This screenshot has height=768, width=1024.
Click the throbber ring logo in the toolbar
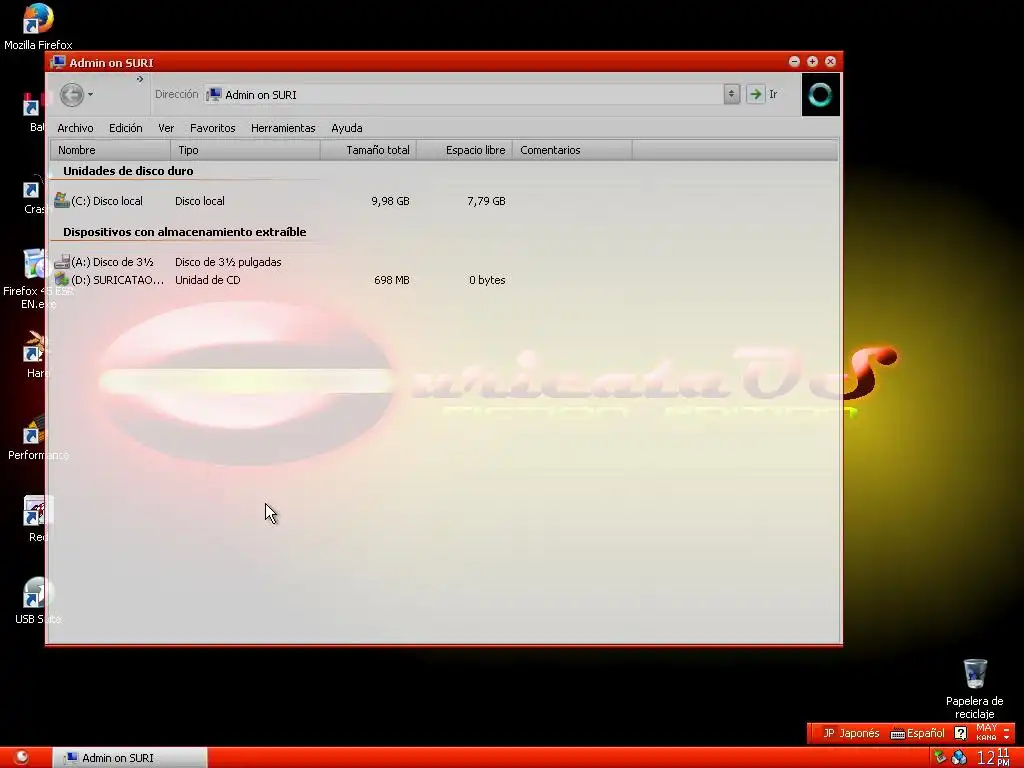(820, 95)
